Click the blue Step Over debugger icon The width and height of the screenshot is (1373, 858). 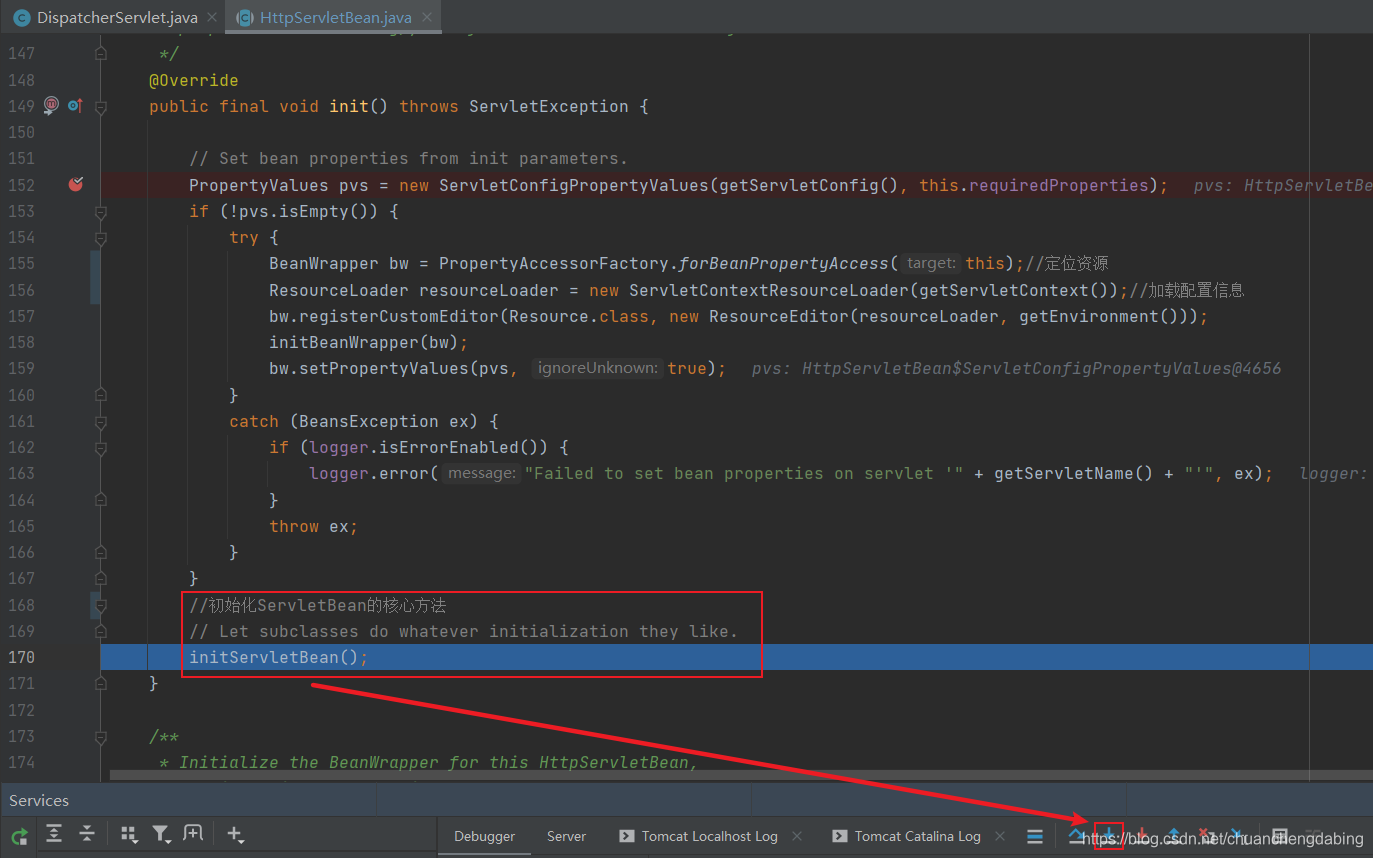(1077, 835)
